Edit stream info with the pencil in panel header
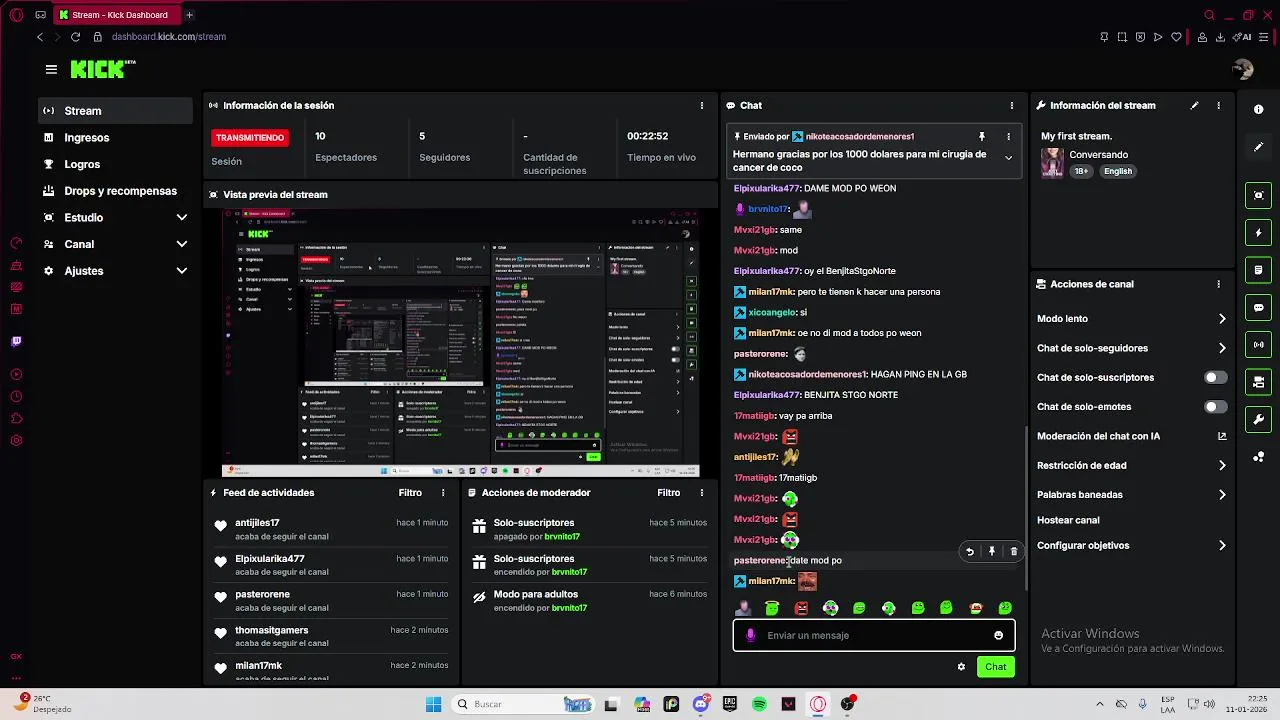 pyautogui.click(x=1194, y=105)
